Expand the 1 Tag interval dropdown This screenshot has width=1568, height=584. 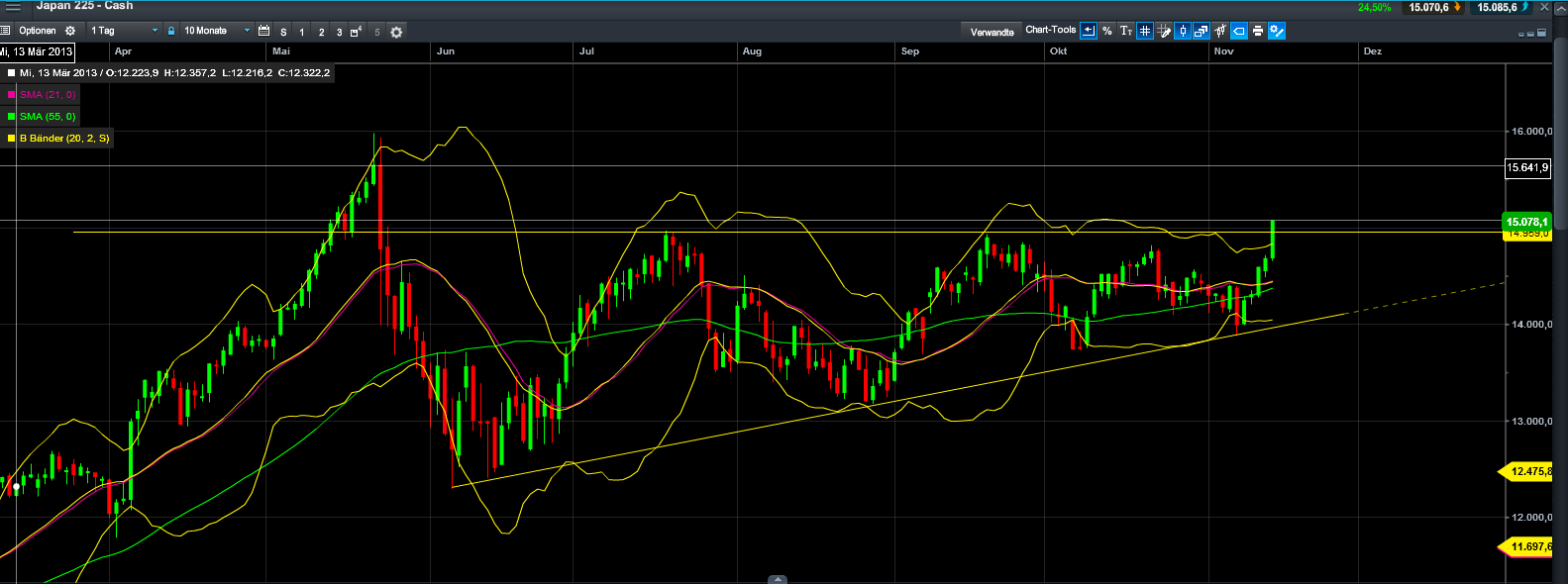(124, 31)
